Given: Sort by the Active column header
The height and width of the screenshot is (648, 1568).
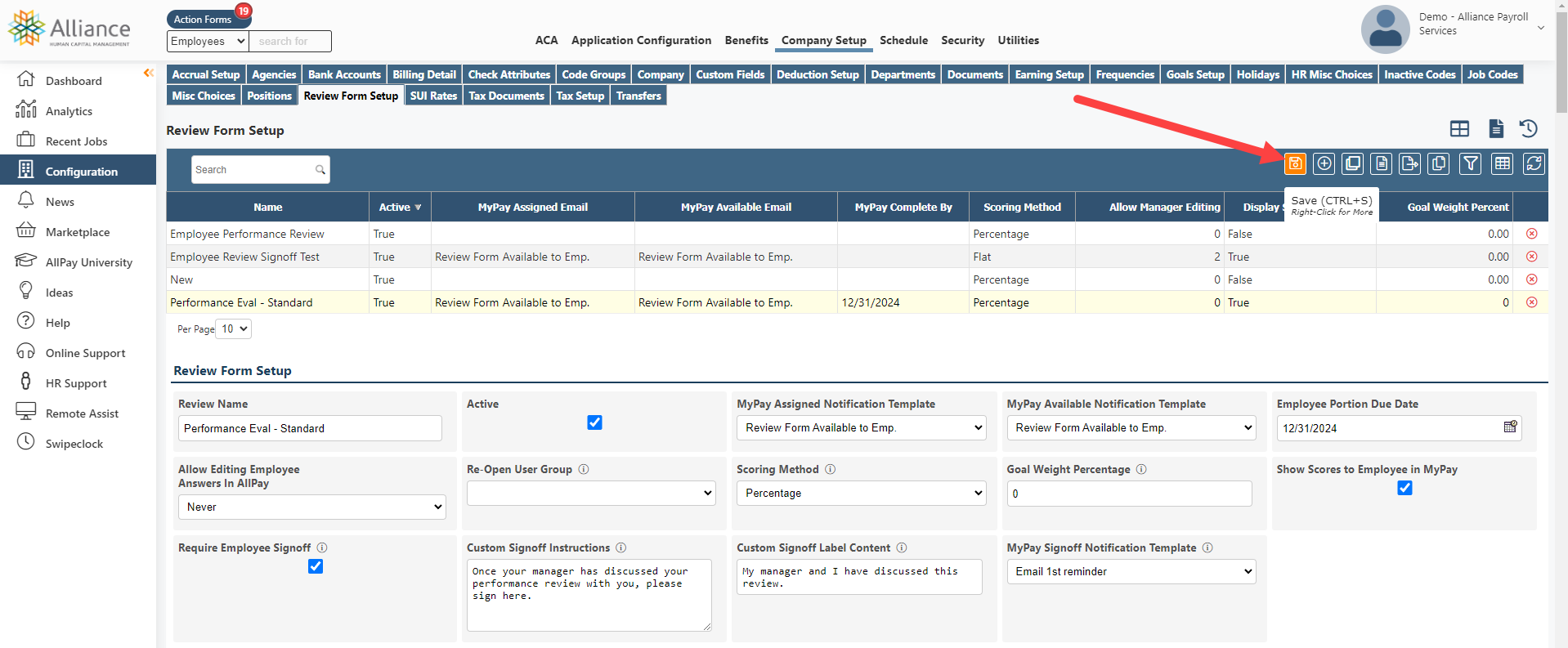Looking at the screenshot, I should [x=400, y=208].
